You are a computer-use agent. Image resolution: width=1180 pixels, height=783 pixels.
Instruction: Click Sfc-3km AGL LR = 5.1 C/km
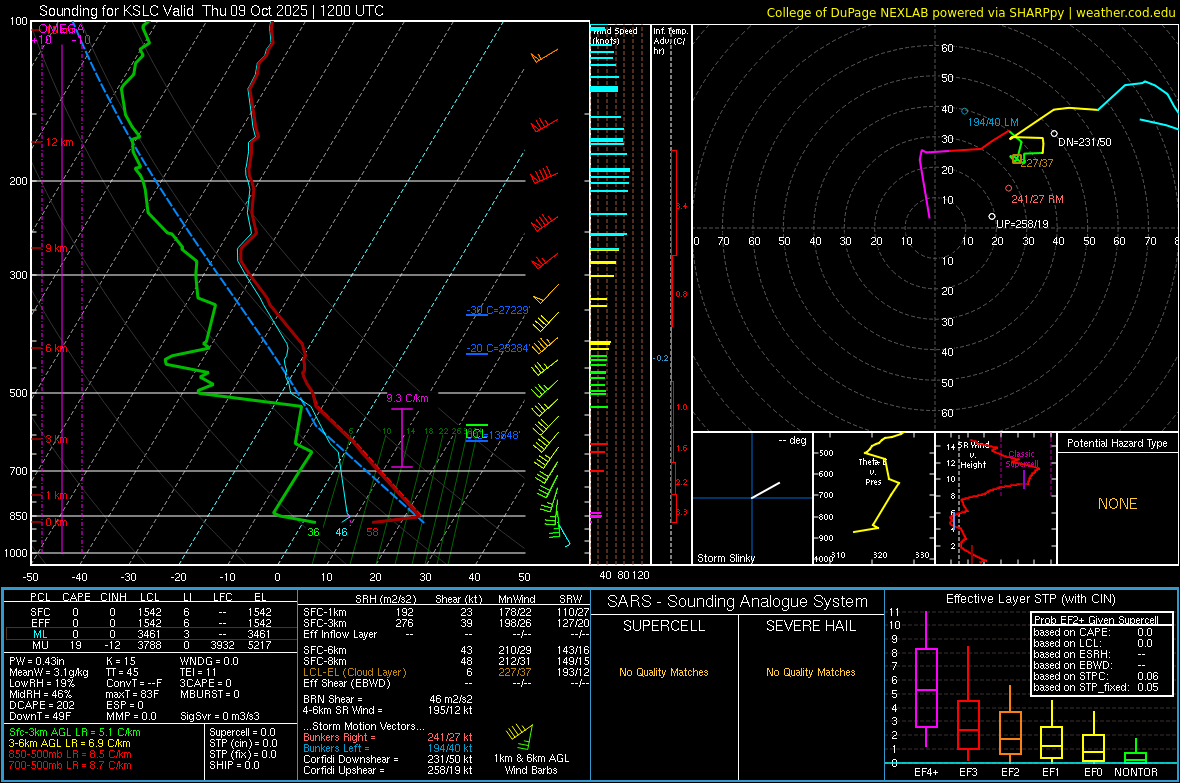75,732
